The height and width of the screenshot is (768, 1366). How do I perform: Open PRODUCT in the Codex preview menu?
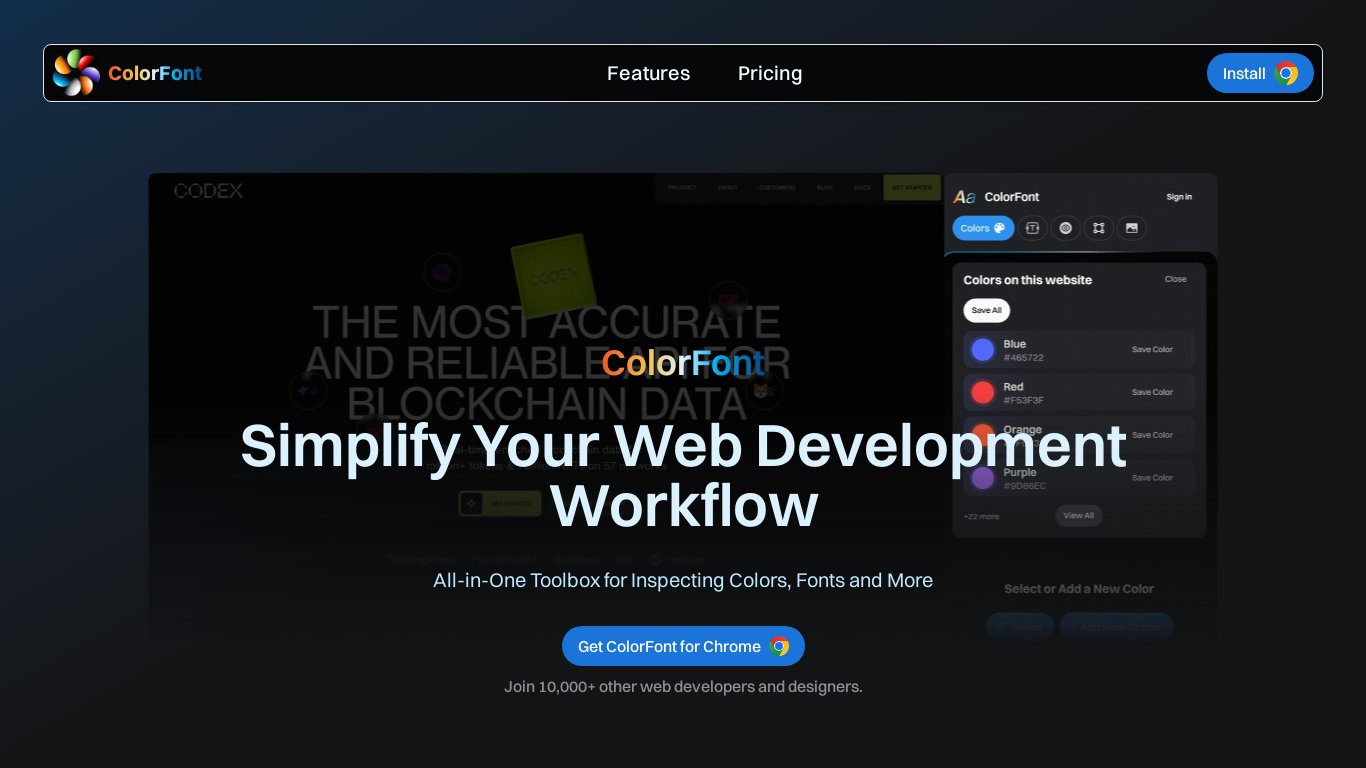coord(682,187)
